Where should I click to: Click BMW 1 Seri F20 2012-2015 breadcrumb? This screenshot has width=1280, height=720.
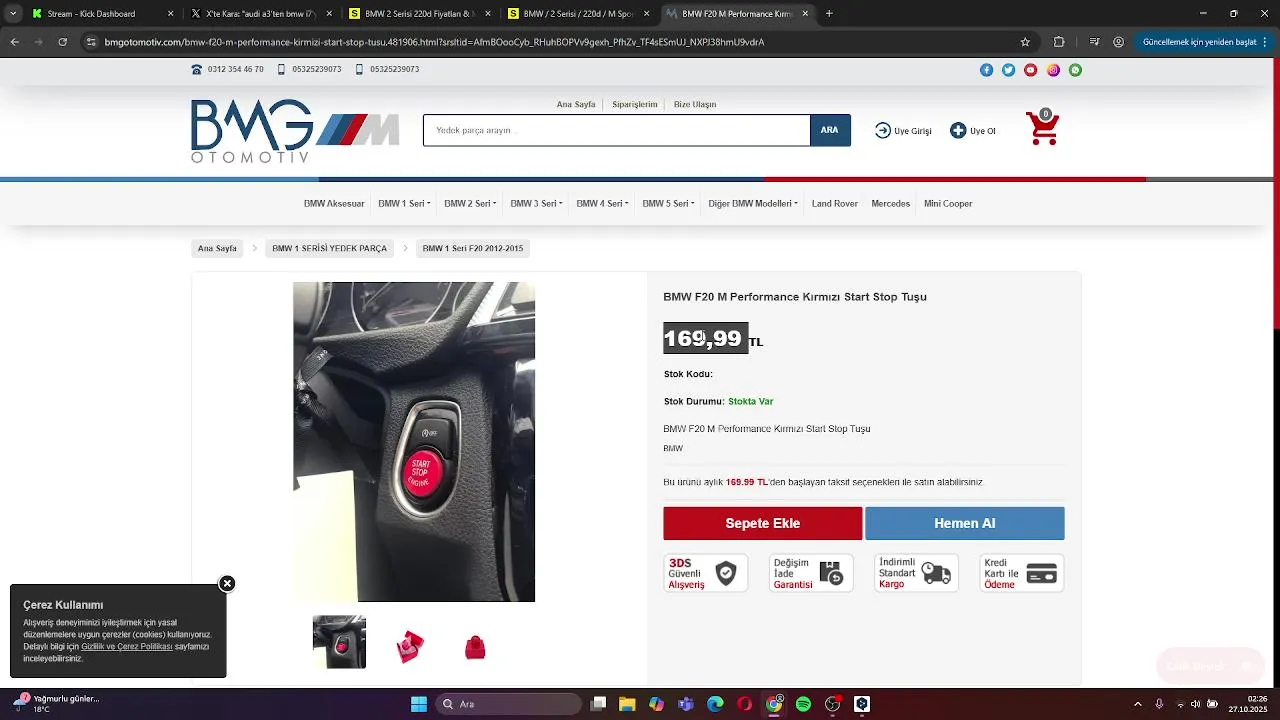(x=472, y=248)
